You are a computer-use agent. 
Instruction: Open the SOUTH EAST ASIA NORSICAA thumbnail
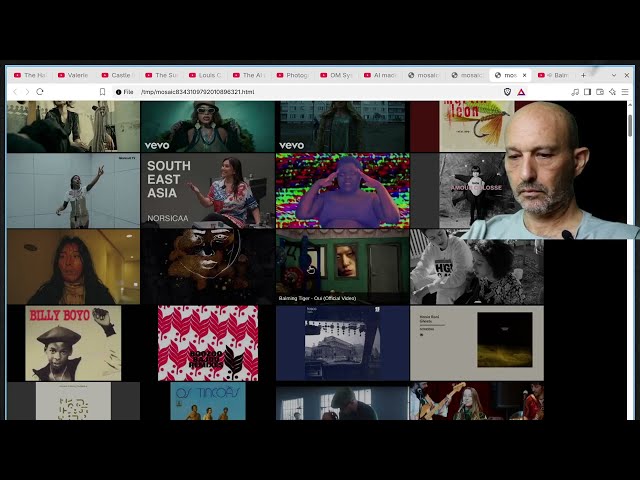point(208,191)
